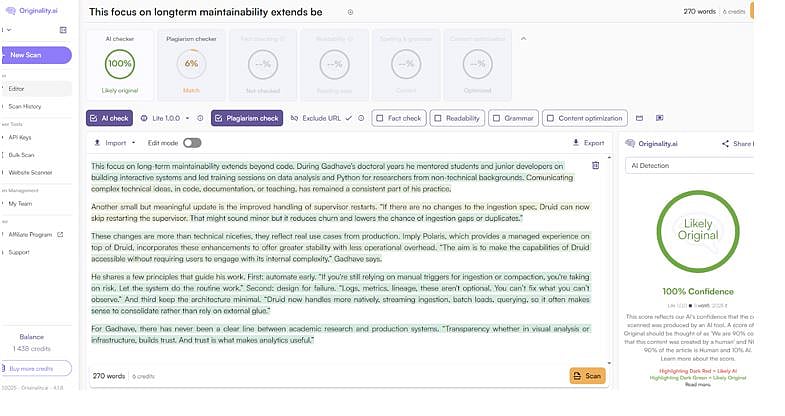This screenshot has height=416, width=785.
Task: Click the New Scan button
Action: coord(36,55)
